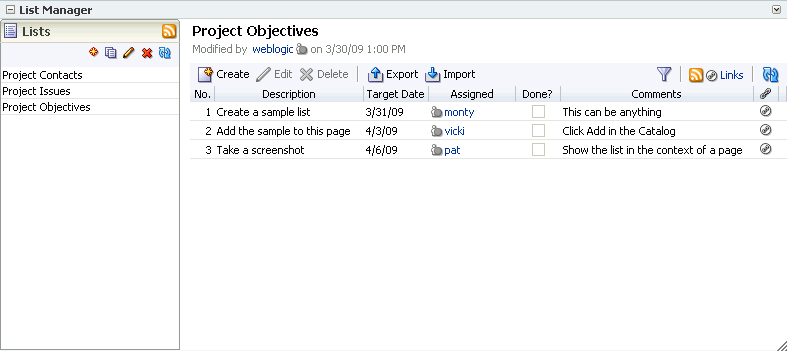Click the presence icon beside monty
Viewport: 787px width, 362px height.
click(437, 112)
